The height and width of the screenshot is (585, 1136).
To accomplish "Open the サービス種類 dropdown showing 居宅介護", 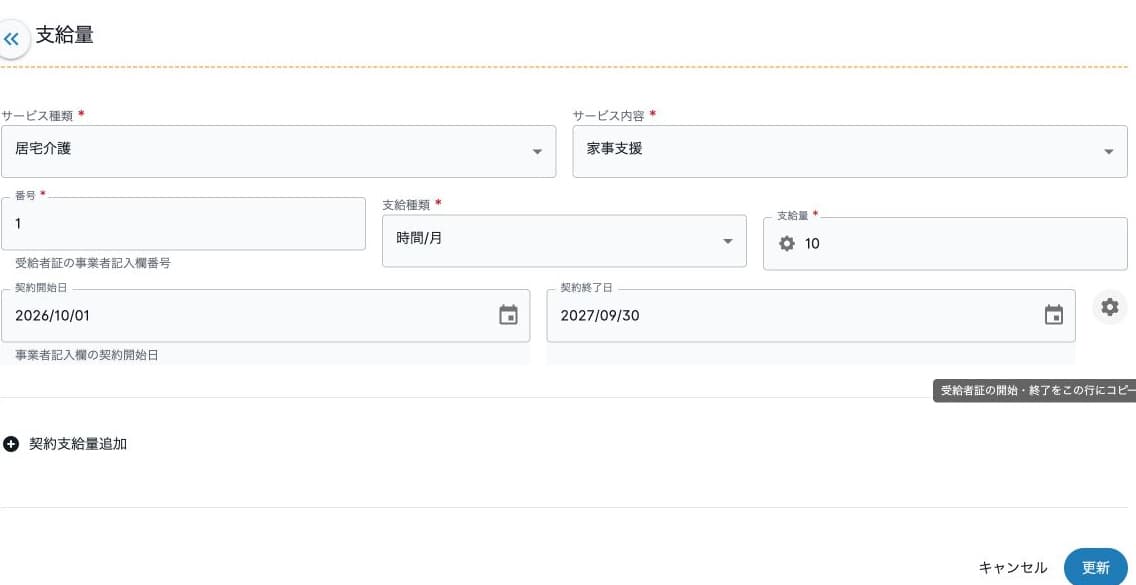I will [278, 152].
